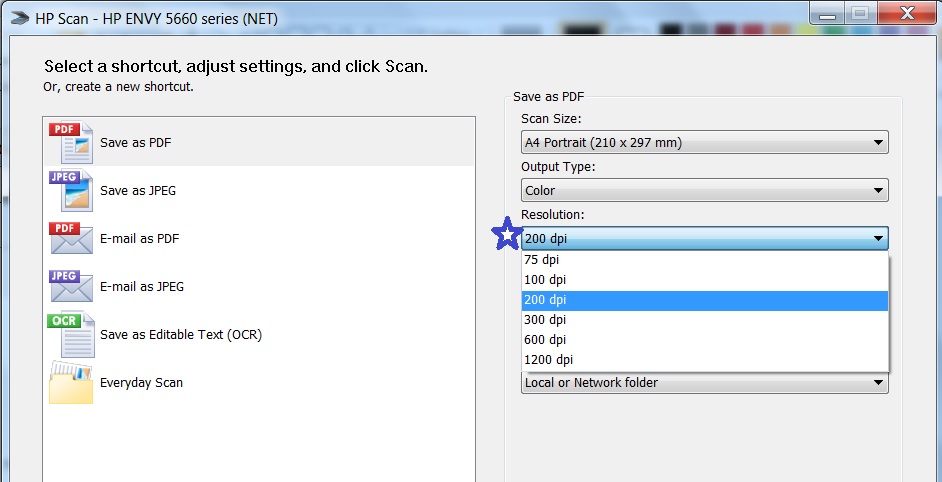
Task: Click the Everyday Scan folder icon
Action: [x=71, y=382]
